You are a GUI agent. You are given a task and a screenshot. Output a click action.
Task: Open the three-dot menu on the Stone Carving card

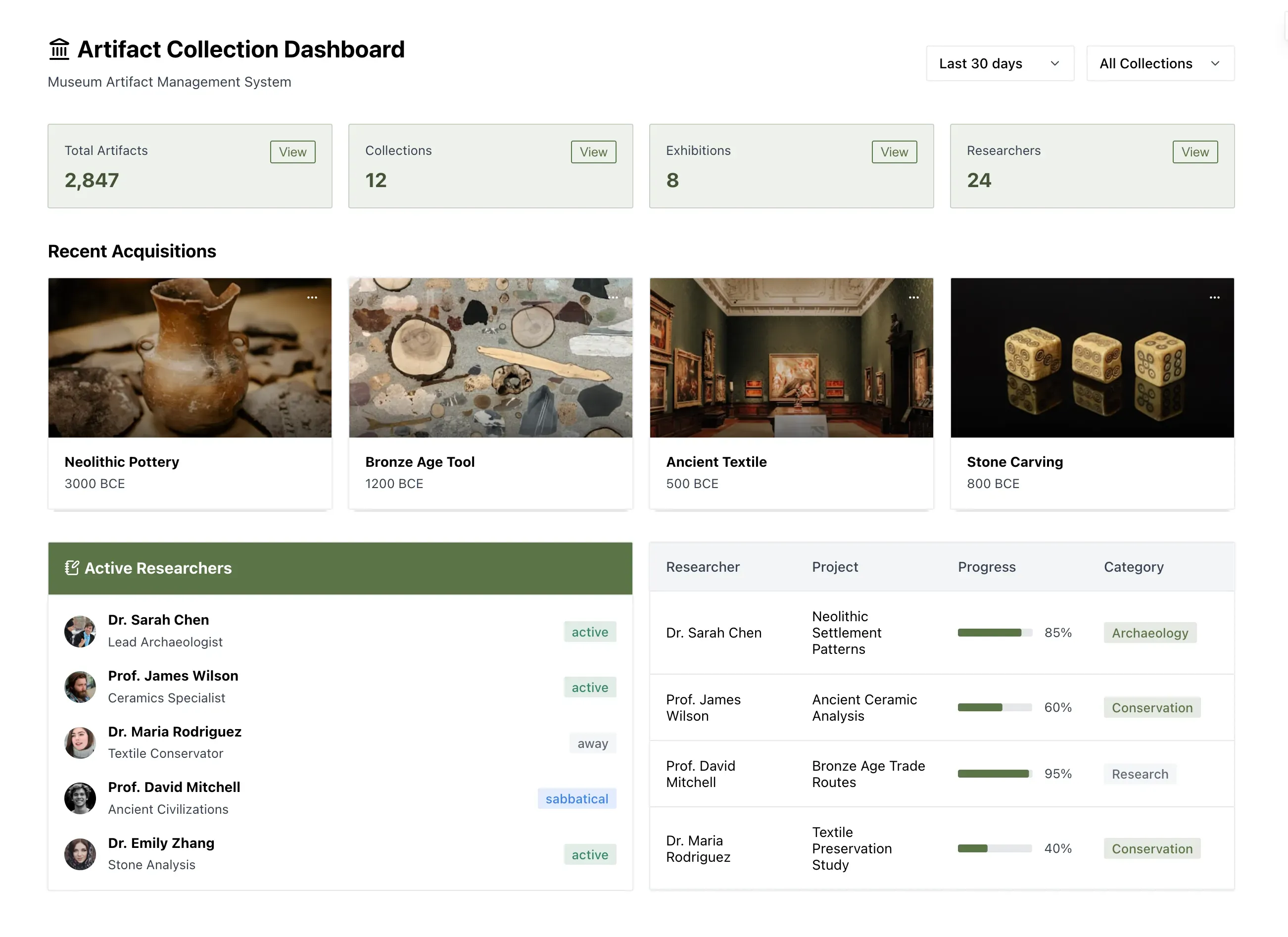pos(1214,298)
